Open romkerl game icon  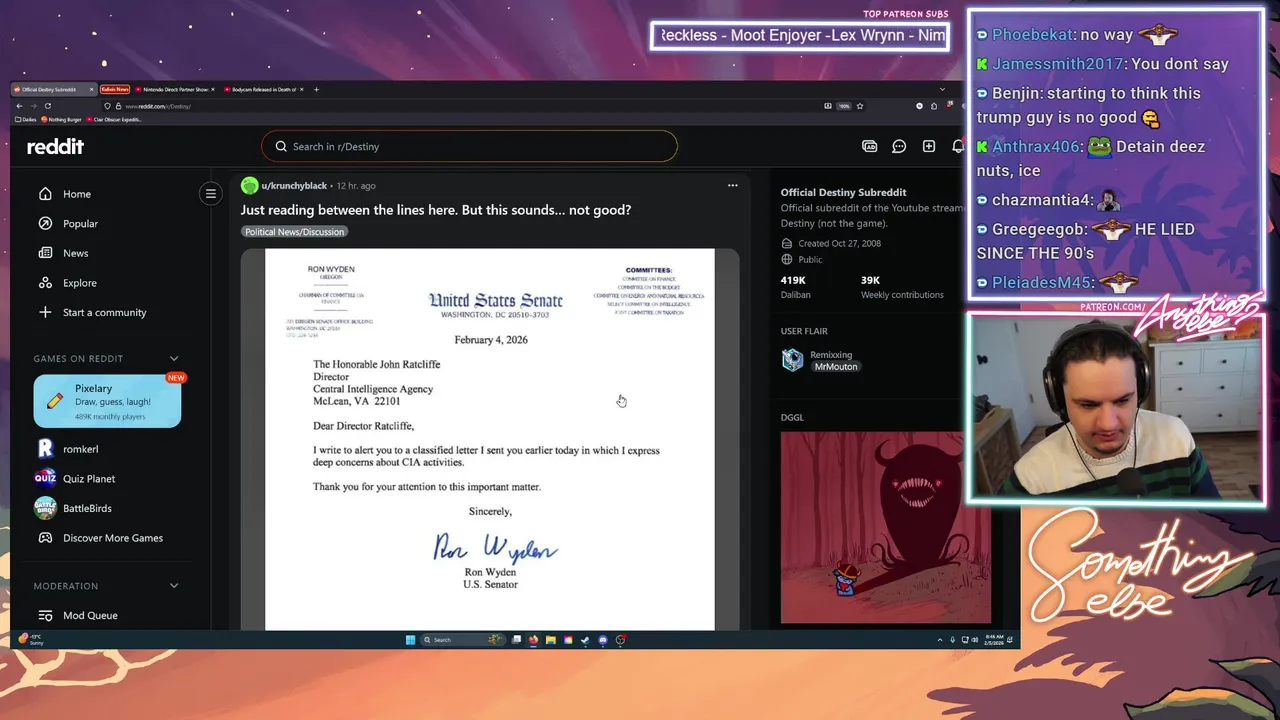click(x=45, y=449)
